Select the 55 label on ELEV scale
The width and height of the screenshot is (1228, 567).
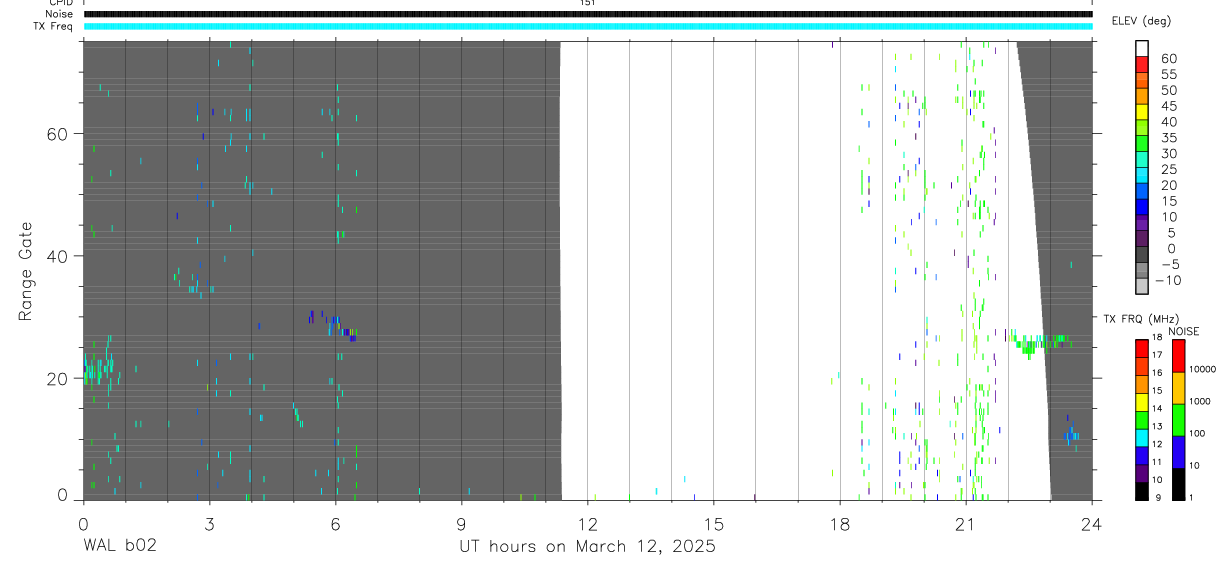[x=1168, y=74]
